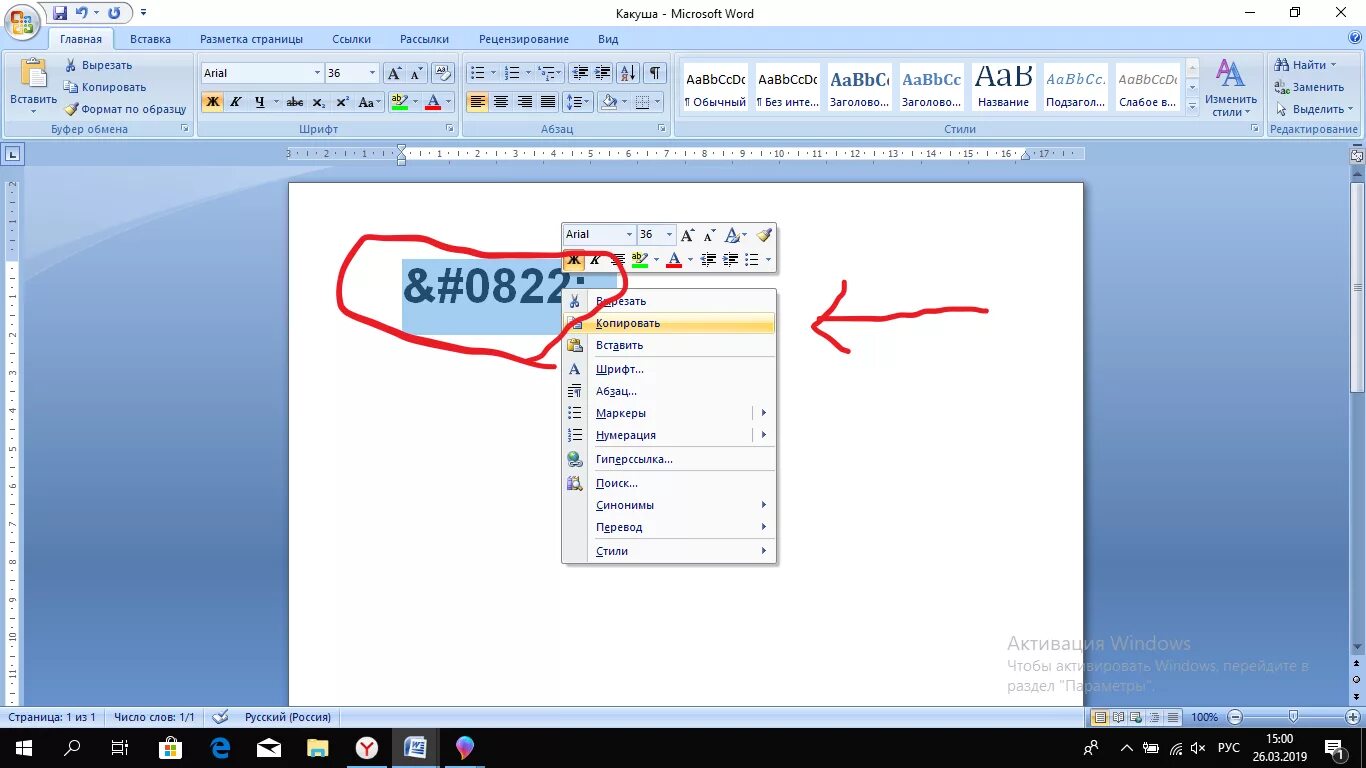Justify text in the ribbon

coord(547,102)
